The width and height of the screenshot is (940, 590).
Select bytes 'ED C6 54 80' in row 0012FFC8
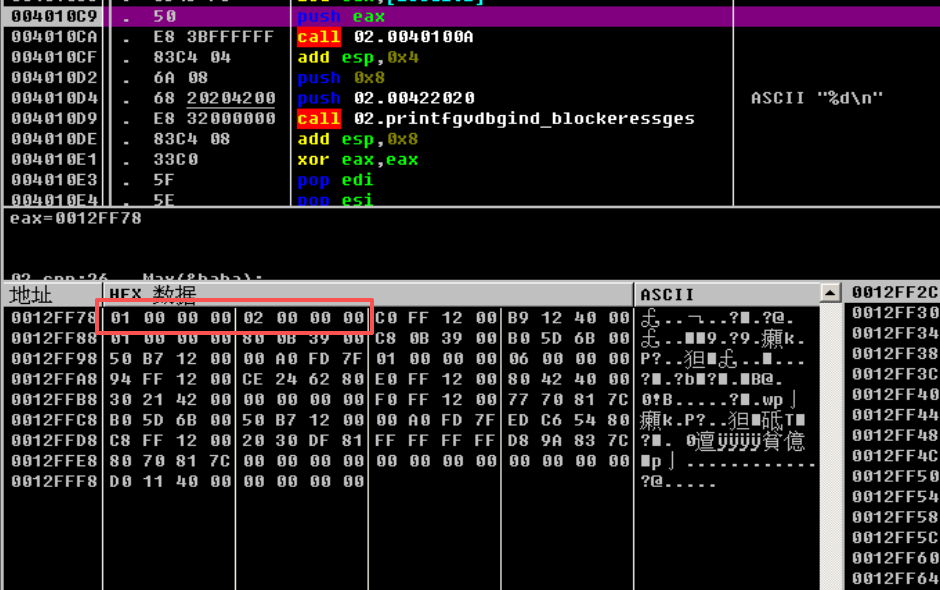pos(568,420)
